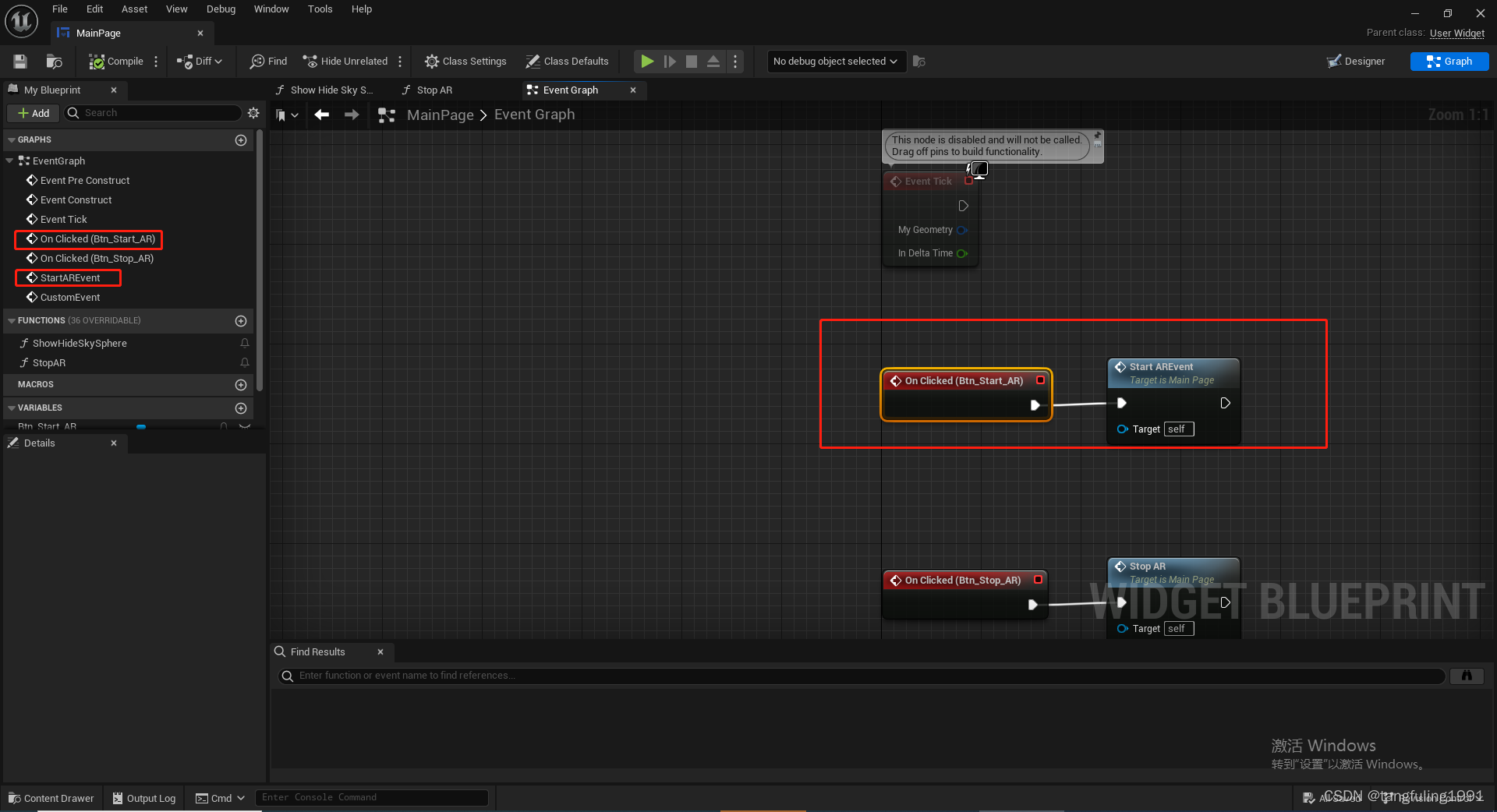Close the Find Results tab
The height and width of the screenshot is (812, 1497).
380,652
